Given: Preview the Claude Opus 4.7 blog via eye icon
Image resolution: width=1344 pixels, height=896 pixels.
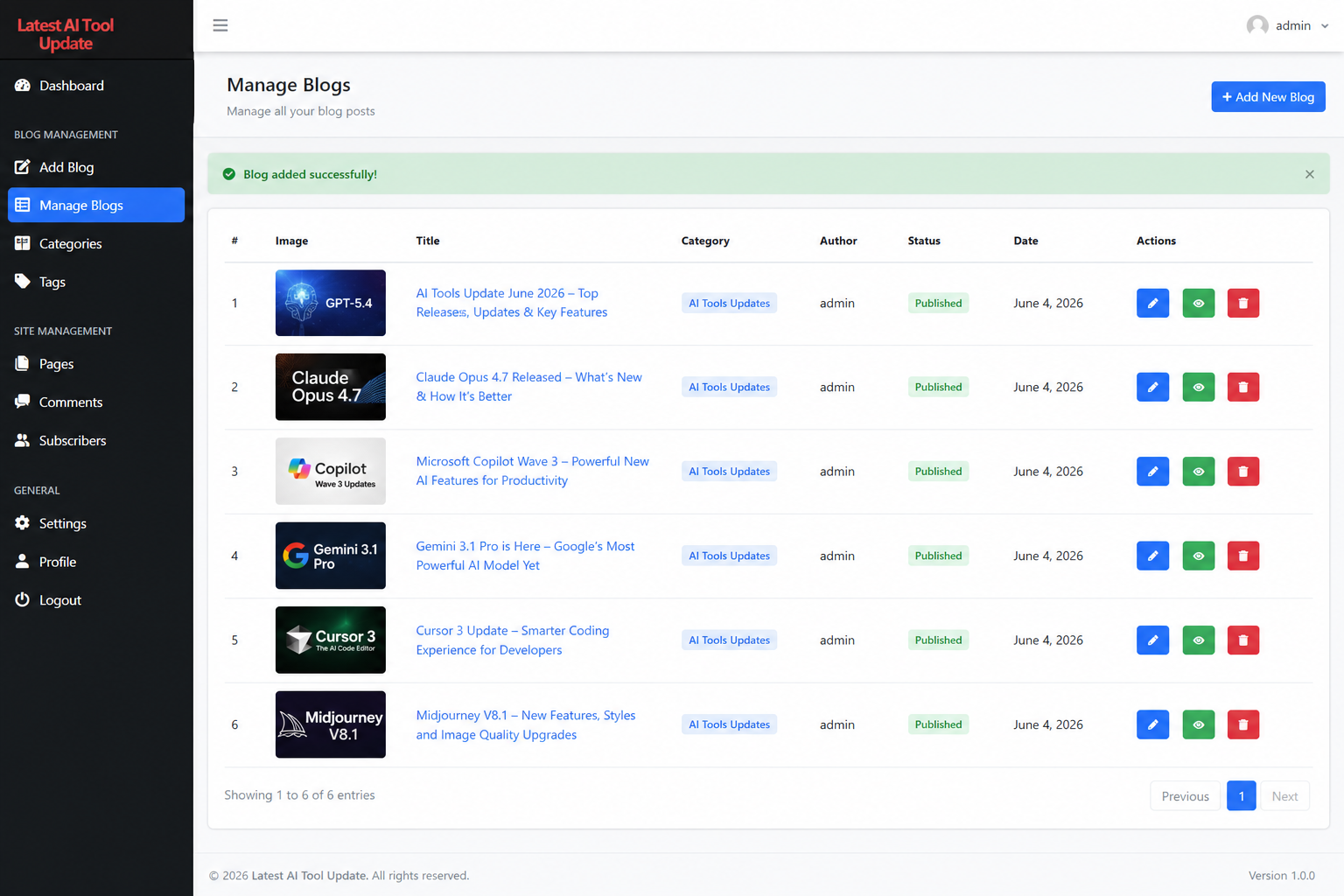Looking at the screenshot, I should pos(1198,387).
